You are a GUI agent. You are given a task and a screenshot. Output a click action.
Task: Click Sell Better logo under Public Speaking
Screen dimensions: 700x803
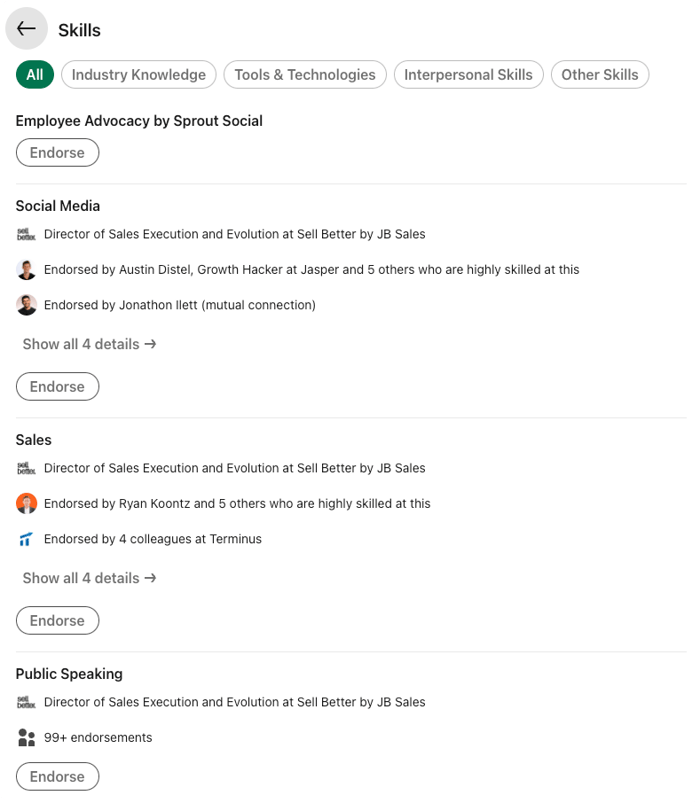coord(26,702)
